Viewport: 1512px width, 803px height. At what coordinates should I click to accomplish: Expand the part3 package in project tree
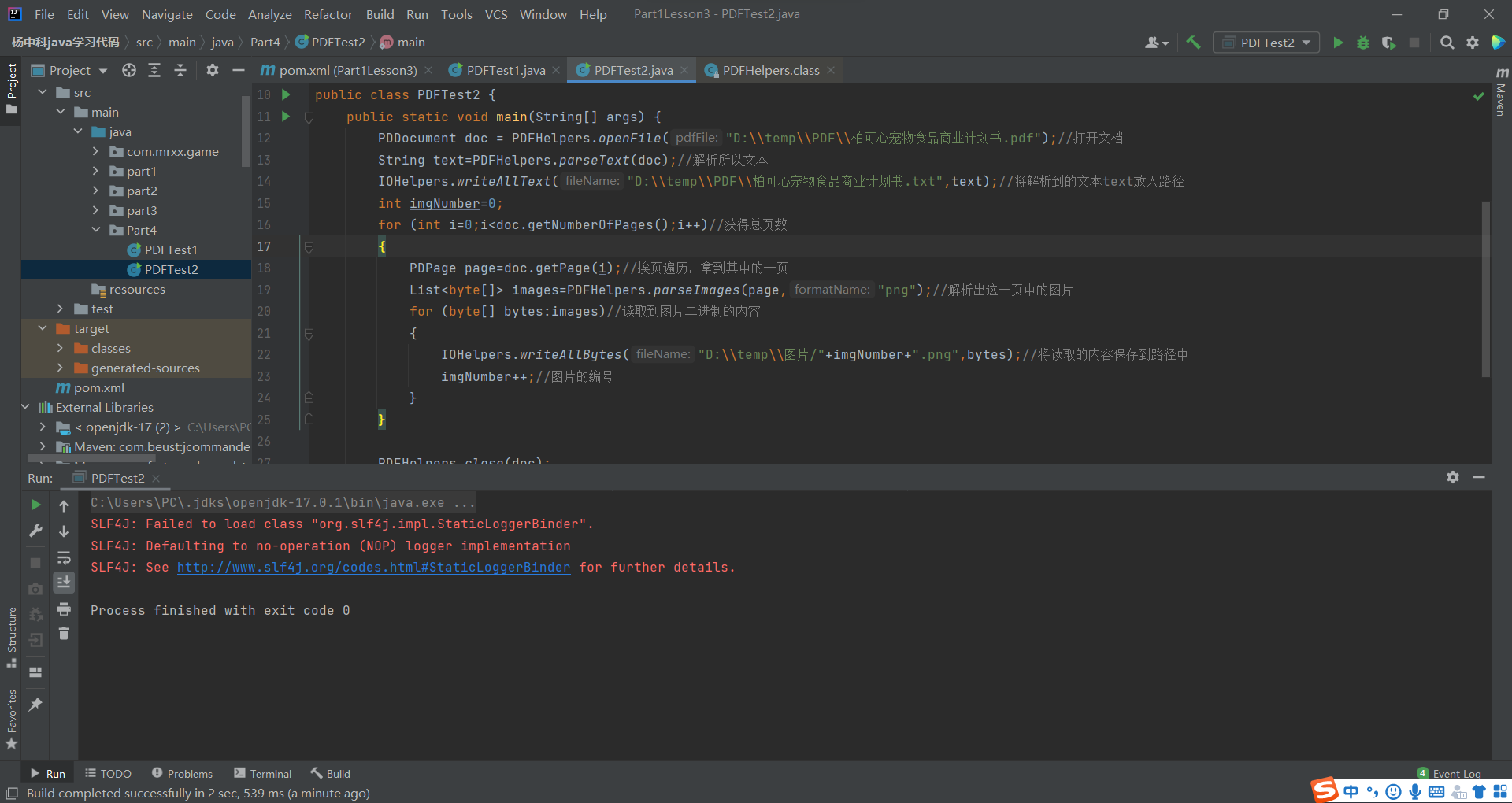tap(95, 210)
